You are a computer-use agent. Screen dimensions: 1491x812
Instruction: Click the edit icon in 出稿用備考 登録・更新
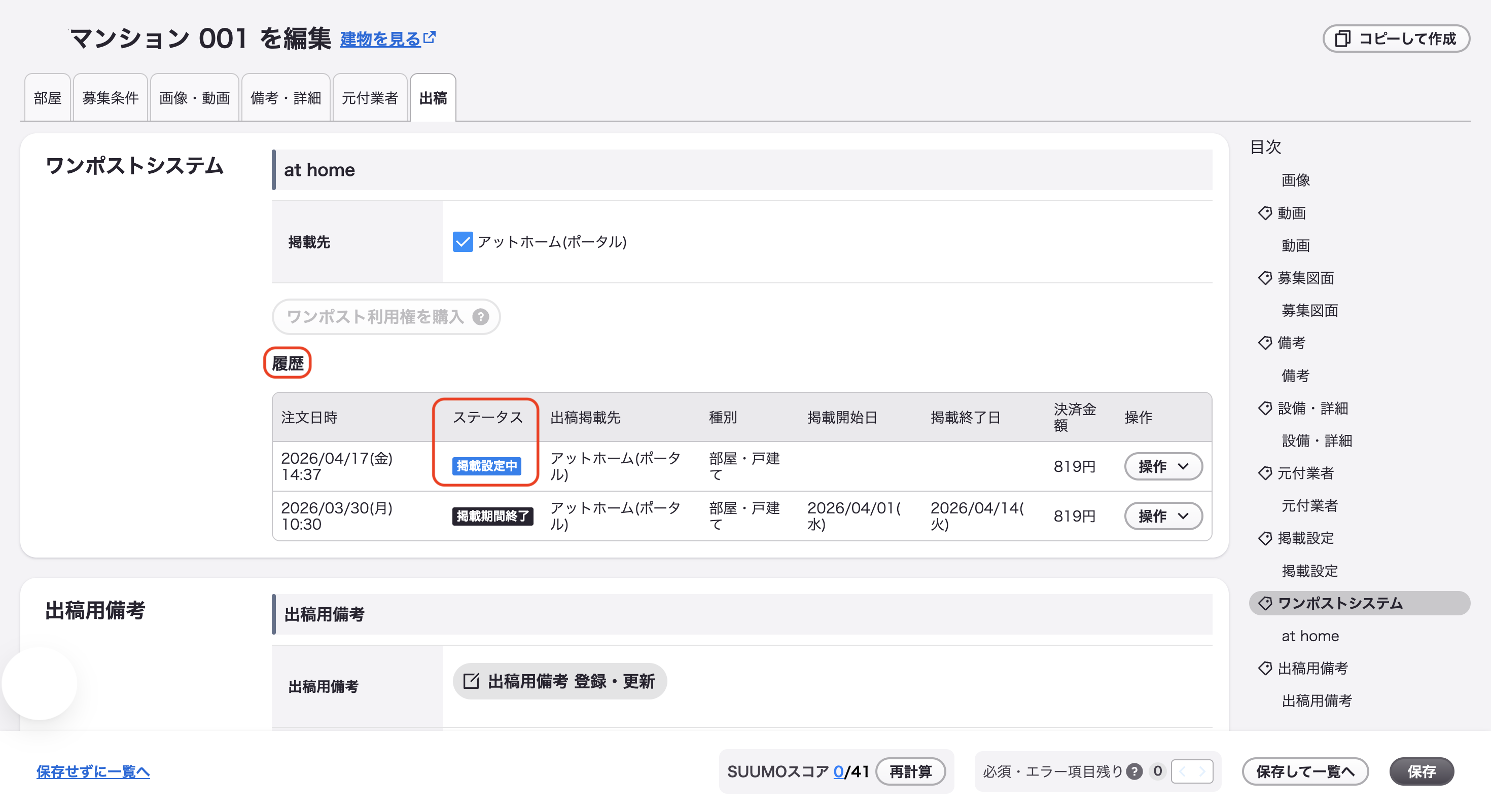pos(471,681)
